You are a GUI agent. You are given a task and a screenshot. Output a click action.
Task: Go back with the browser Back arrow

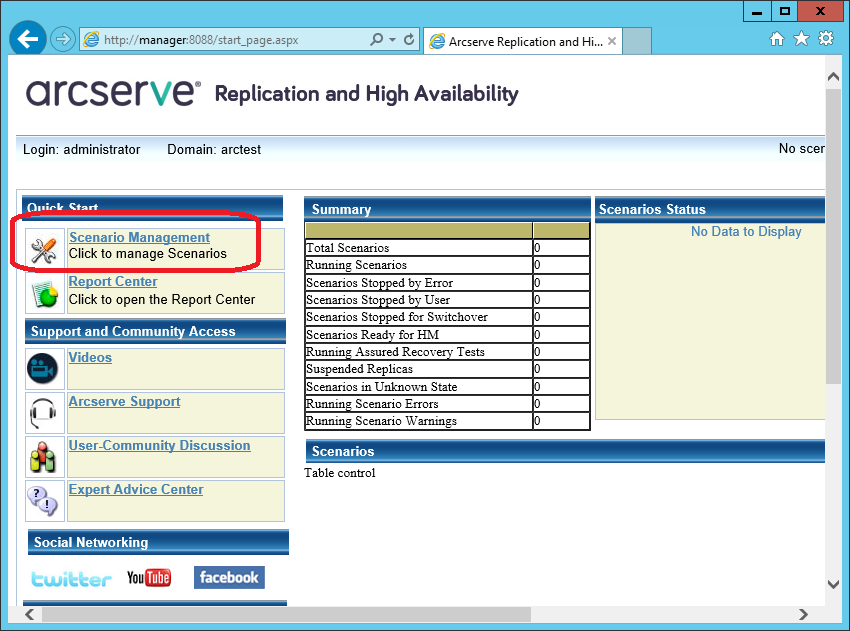(x=28, y=38)
